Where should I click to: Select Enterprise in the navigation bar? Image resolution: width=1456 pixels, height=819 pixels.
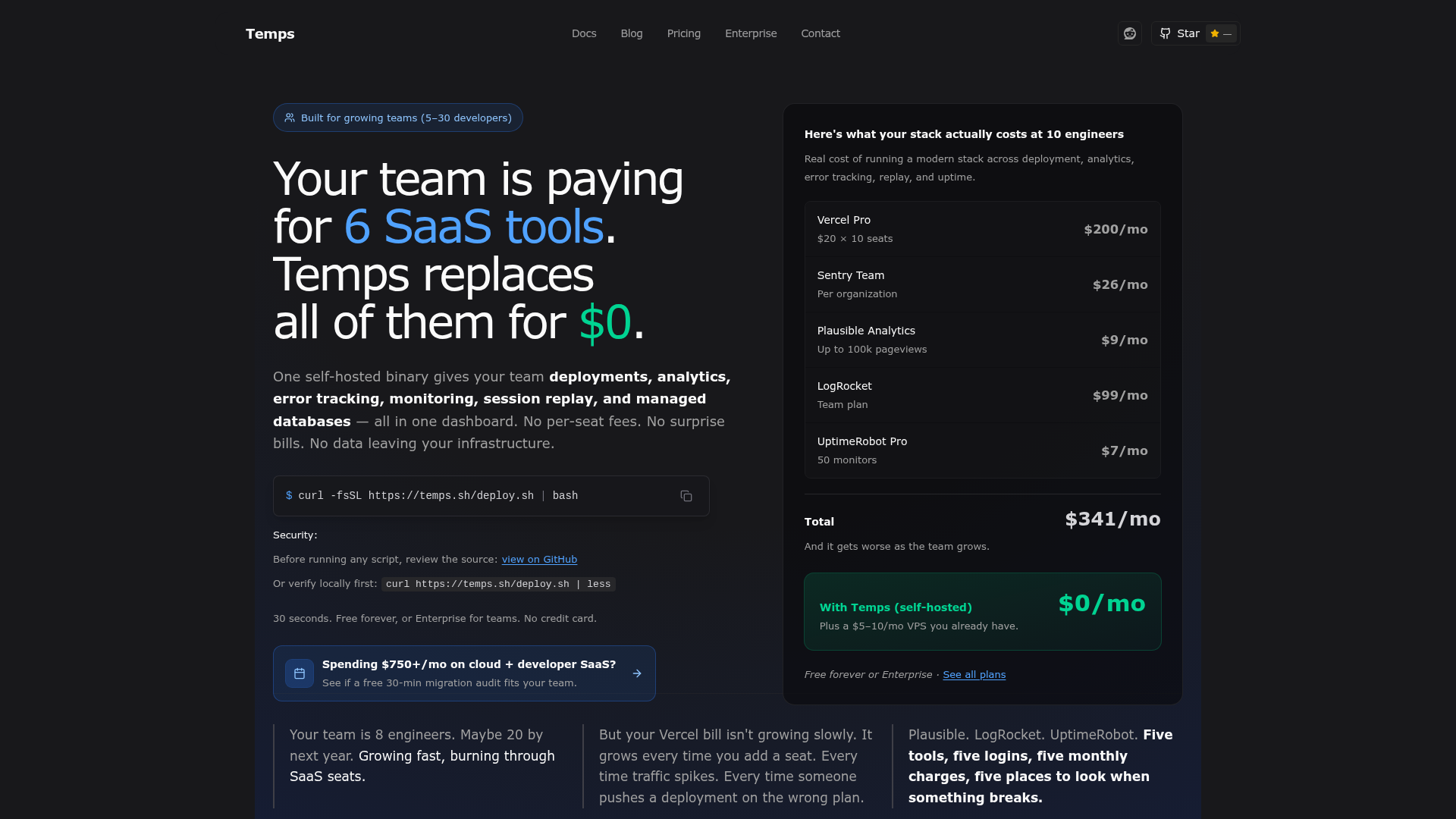click(751, 33)
